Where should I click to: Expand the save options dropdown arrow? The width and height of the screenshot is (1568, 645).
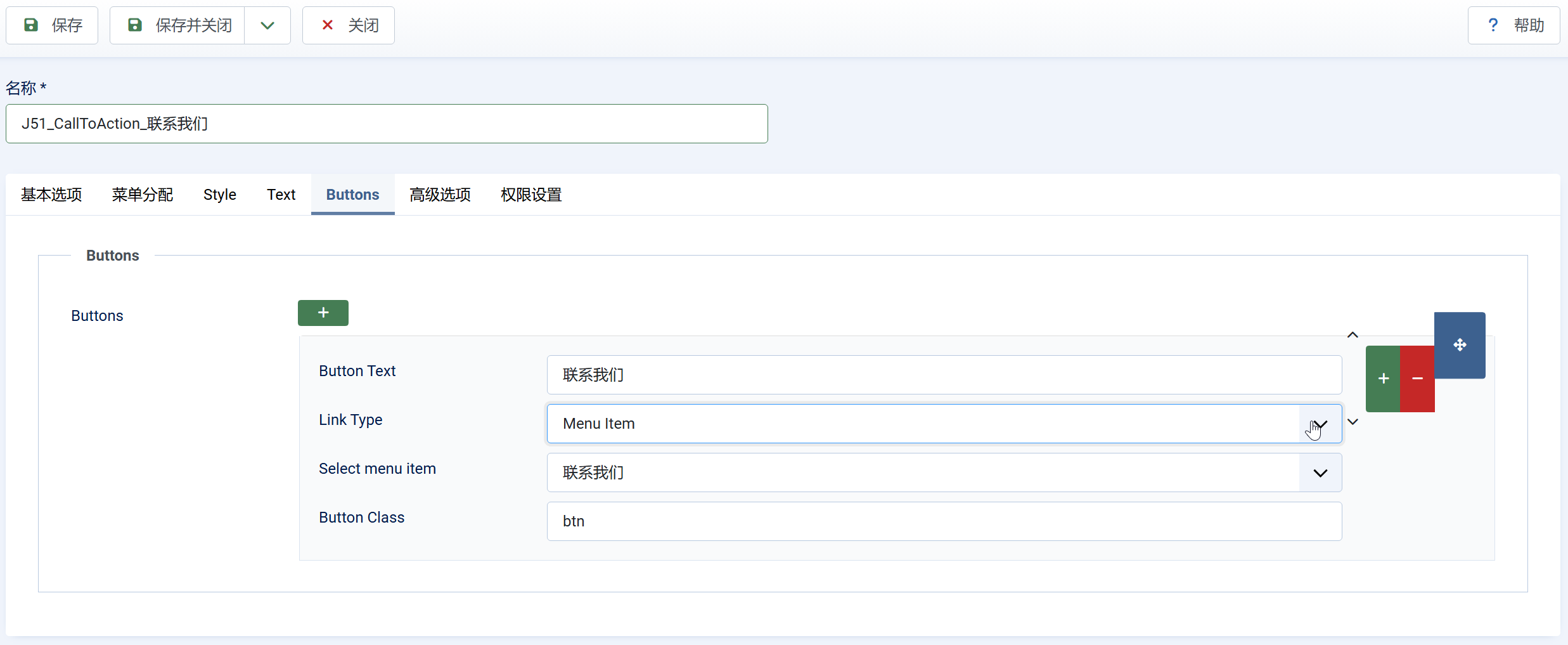click(267, 25)
